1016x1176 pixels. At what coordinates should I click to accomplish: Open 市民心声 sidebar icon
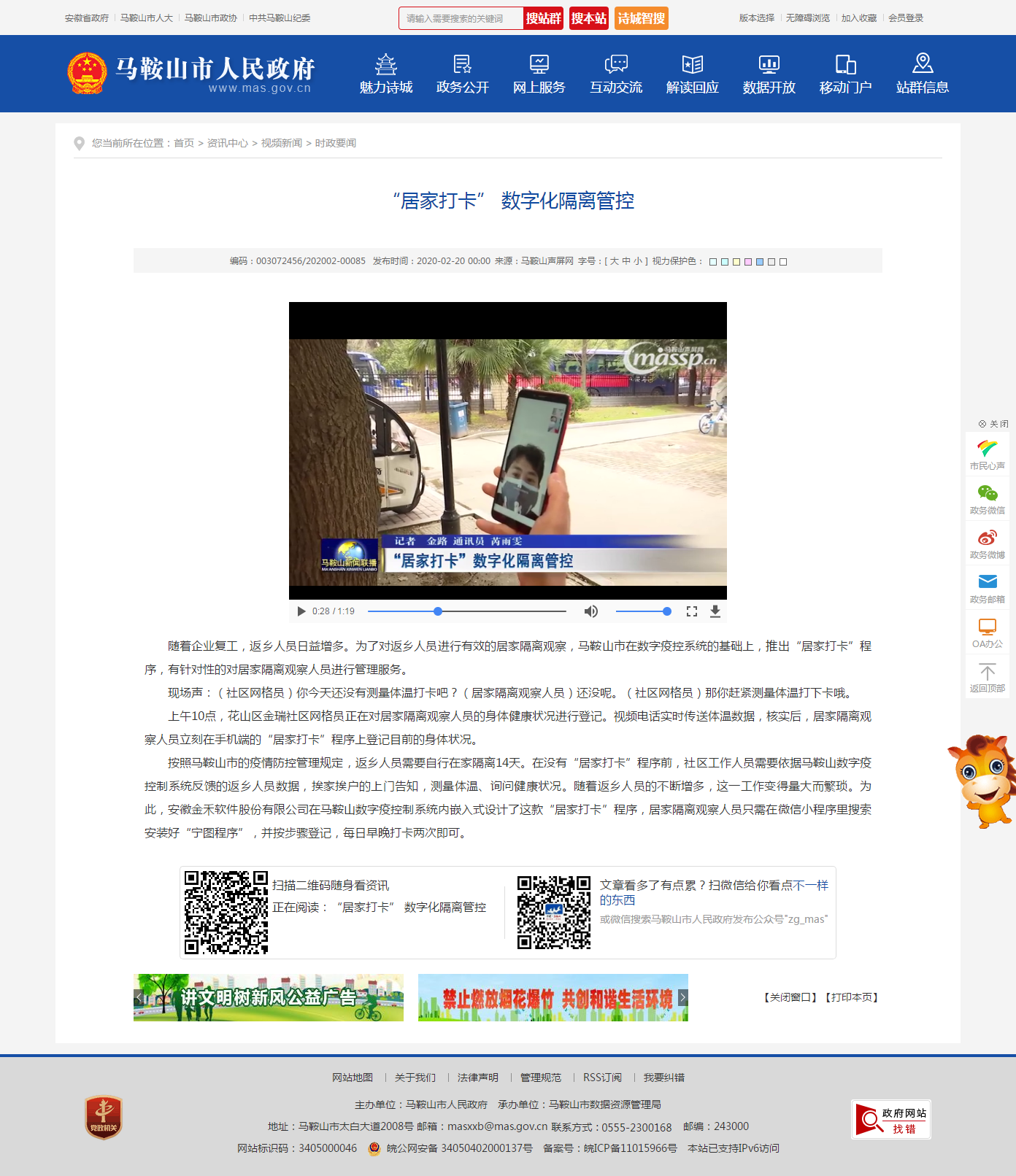click(987, 454)
